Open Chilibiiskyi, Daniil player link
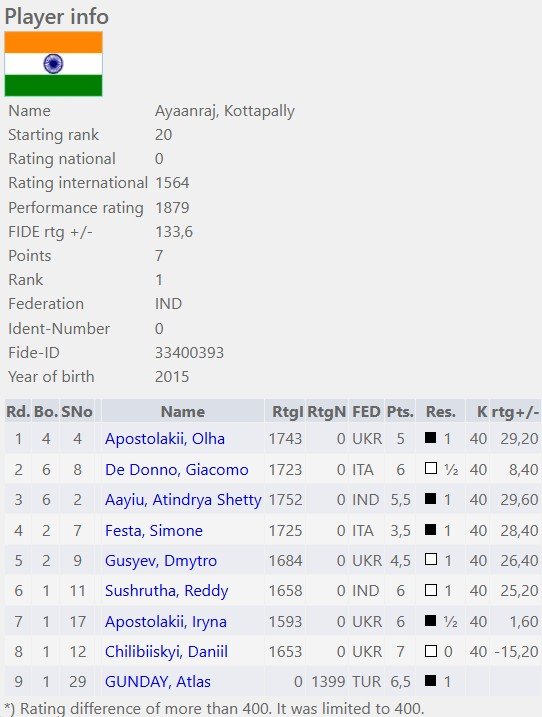The image size is (542, 717). pos(166,652)
